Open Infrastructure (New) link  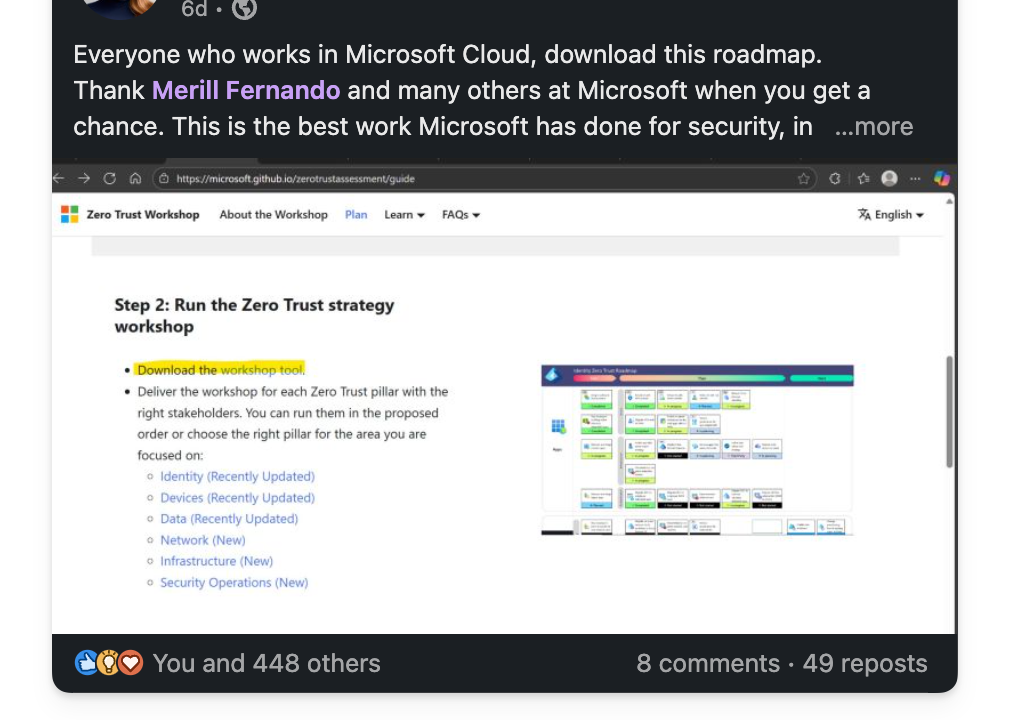(x=216, y=561)
